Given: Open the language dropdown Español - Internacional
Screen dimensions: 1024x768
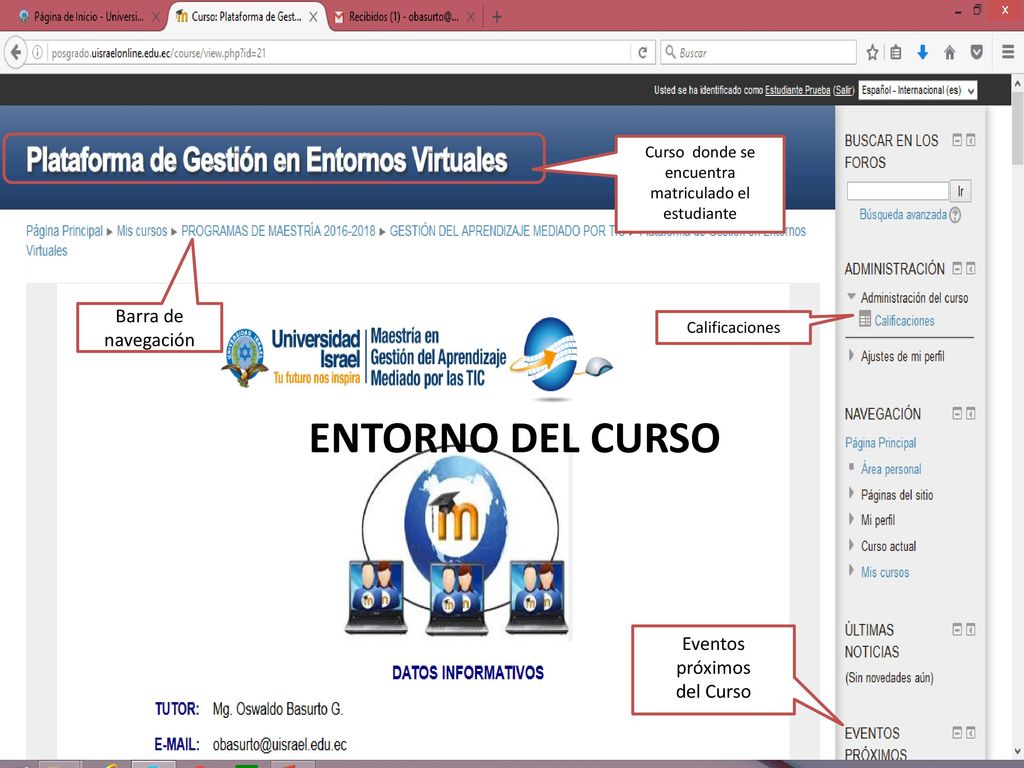Looking at the screenshot, I should coord(918,90).
